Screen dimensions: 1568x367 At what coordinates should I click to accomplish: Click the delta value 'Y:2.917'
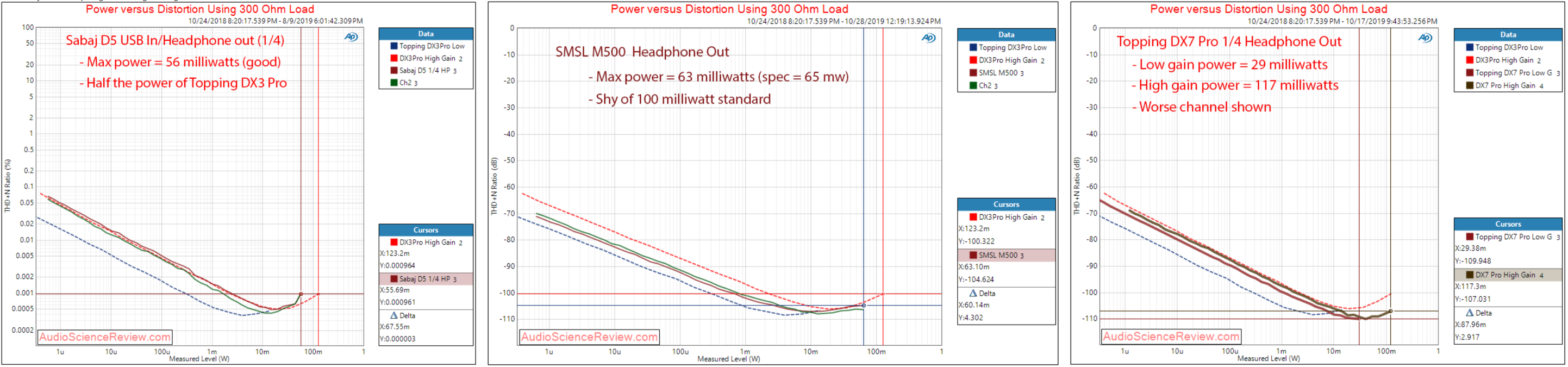[x=1467, y=337]
